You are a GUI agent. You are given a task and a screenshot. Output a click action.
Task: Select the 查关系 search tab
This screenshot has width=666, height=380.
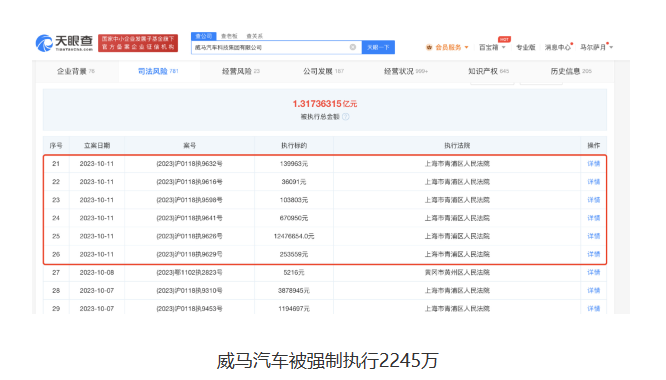coord(254,36)
